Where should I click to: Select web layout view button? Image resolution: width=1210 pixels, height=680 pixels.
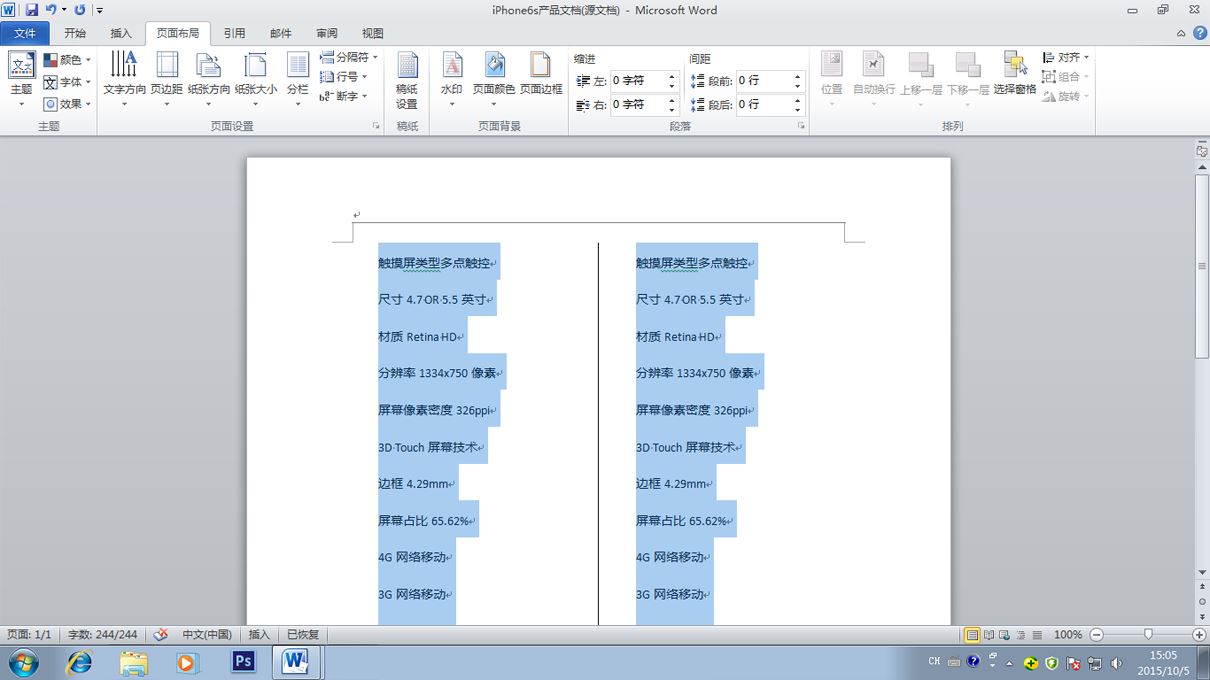click(x=1005, y=634)
